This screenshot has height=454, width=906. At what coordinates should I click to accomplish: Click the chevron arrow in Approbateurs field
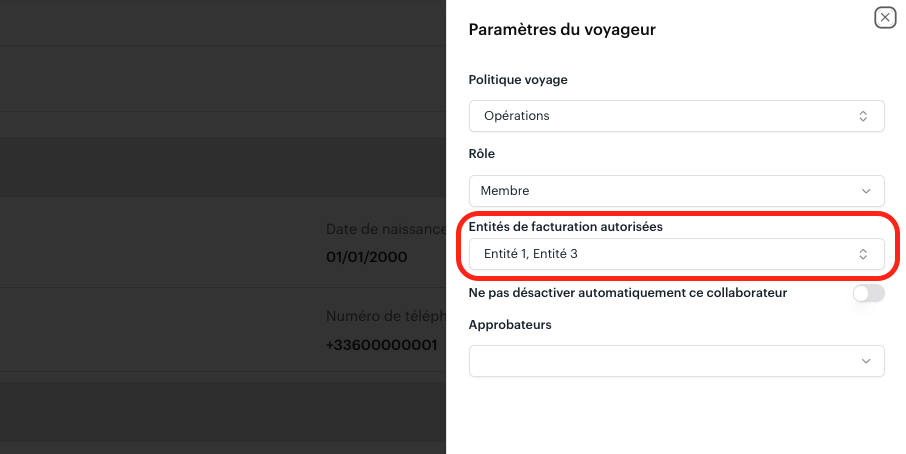pyautogui.click(x=866, y=361)
